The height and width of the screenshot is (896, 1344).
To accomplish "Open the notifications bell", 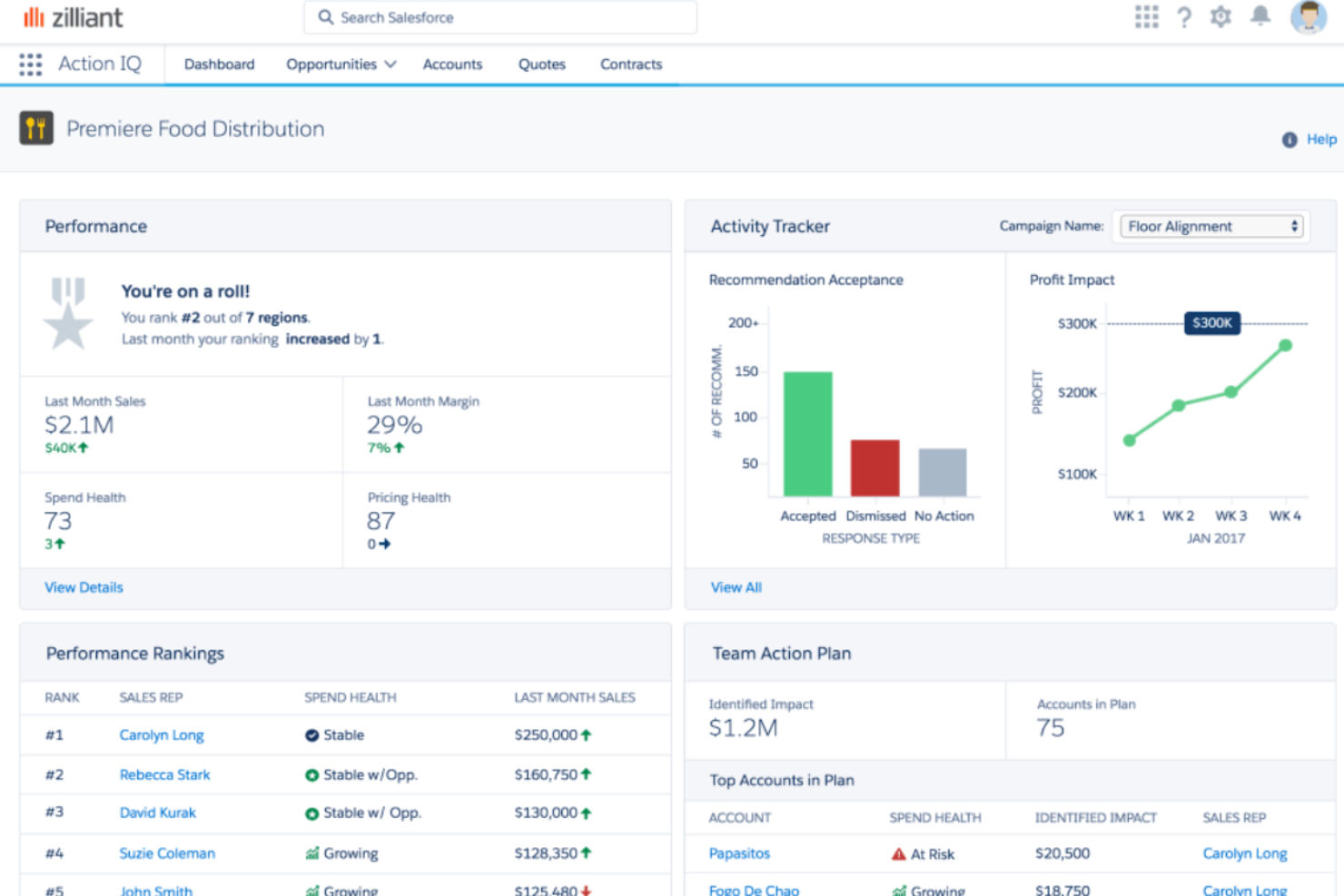I will pyautogui.click(x=1260, y=16).
